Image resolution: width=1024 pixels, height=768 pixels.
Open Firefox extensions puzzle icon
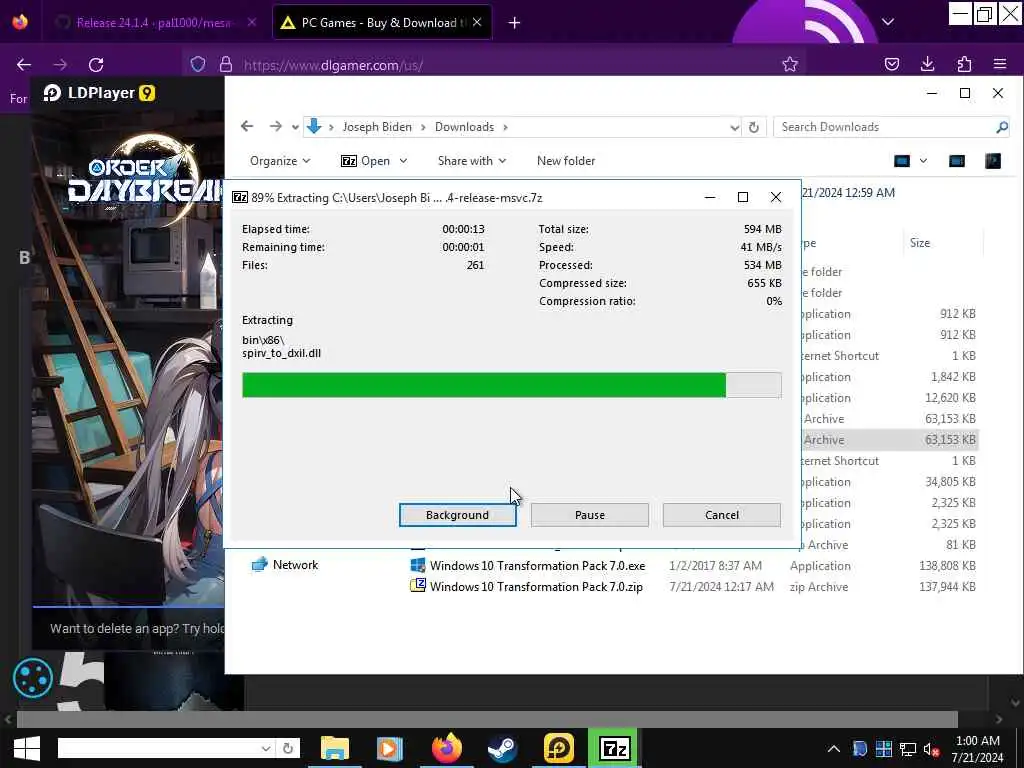(964, 64)
